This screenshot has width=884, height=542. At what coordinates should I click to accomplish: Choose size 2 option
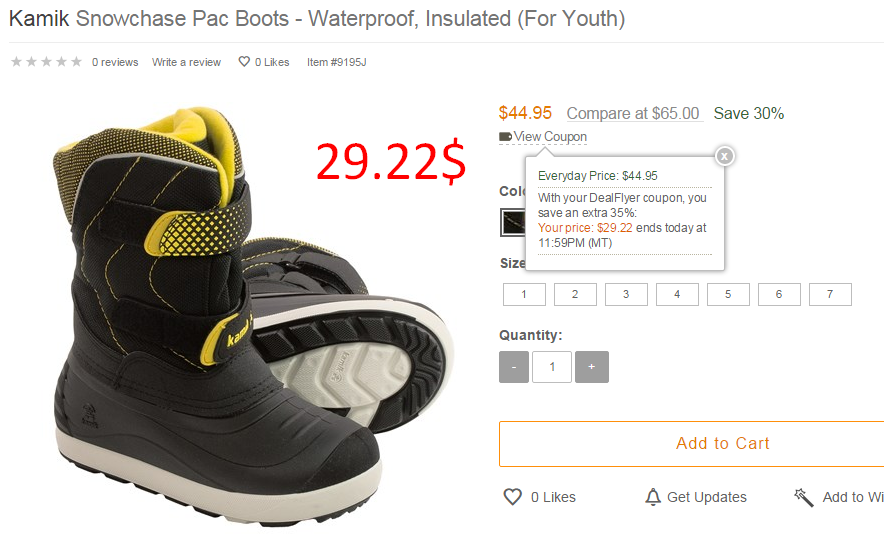tap(575, 294)
